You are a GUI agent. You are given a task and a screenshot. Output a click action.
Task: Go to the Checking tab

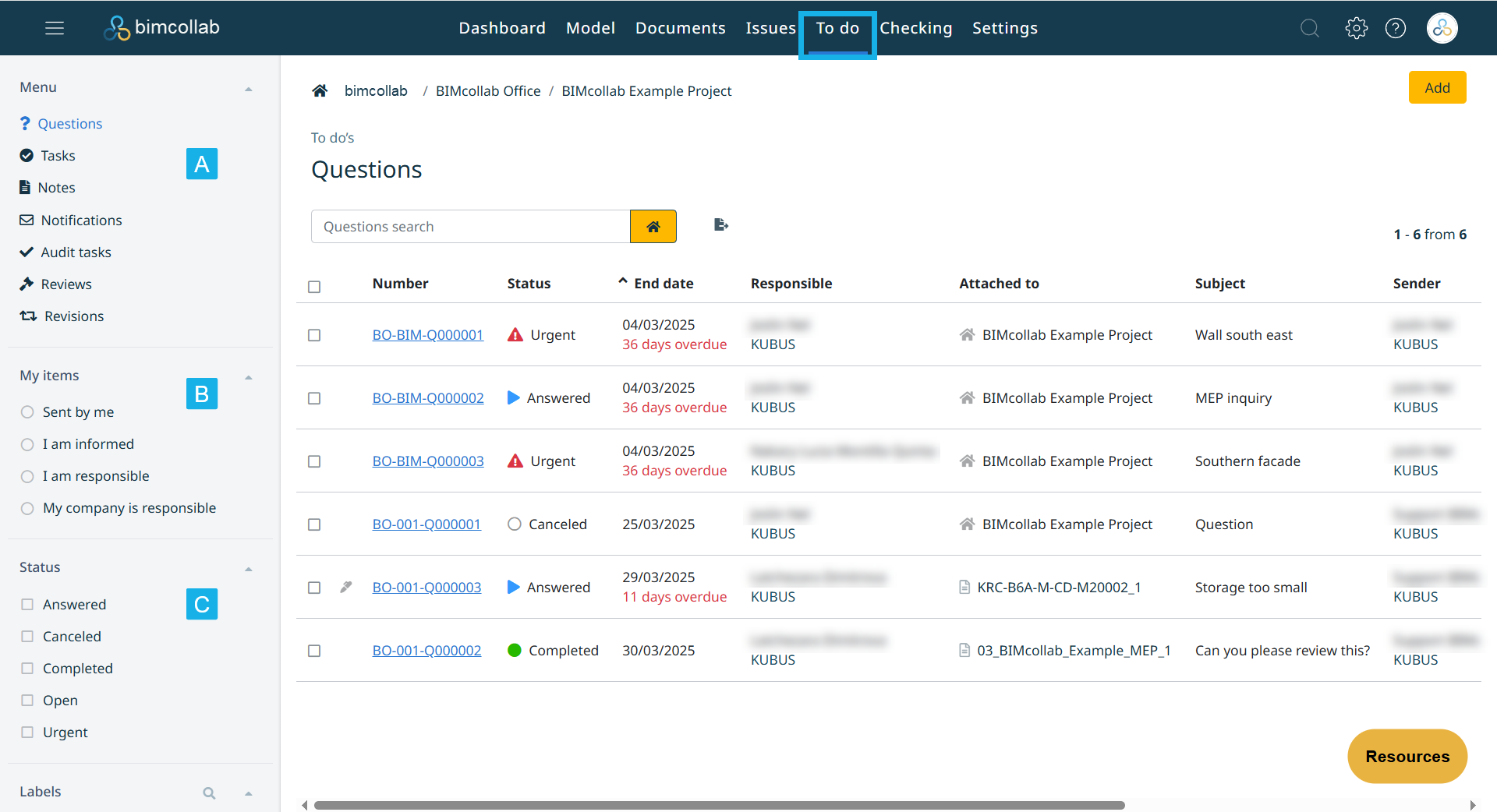916,28
